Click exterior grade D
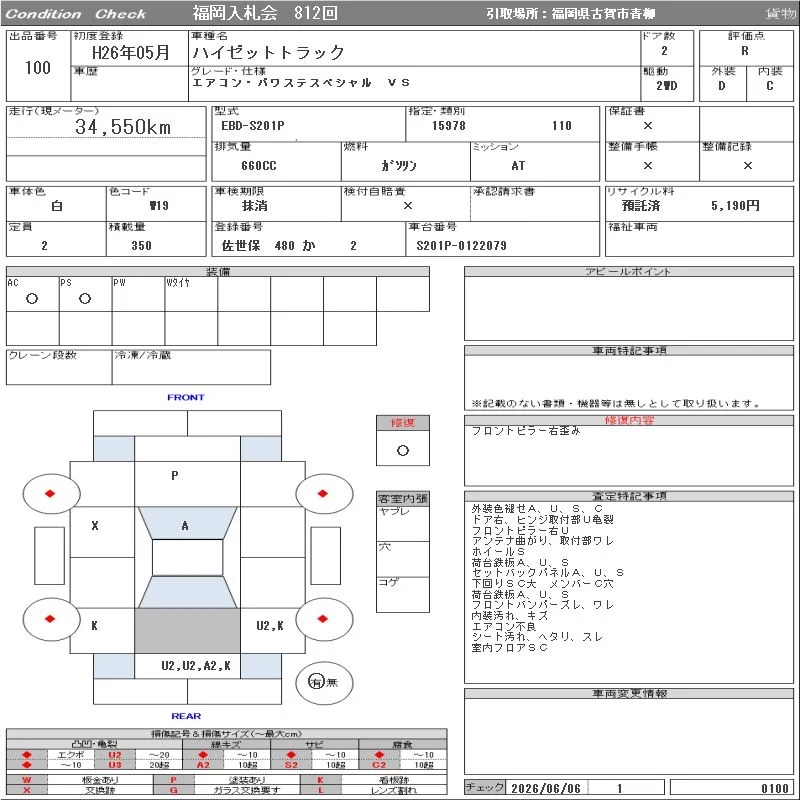The width and height of the screenshot is (800, 800). coord(721,86)
